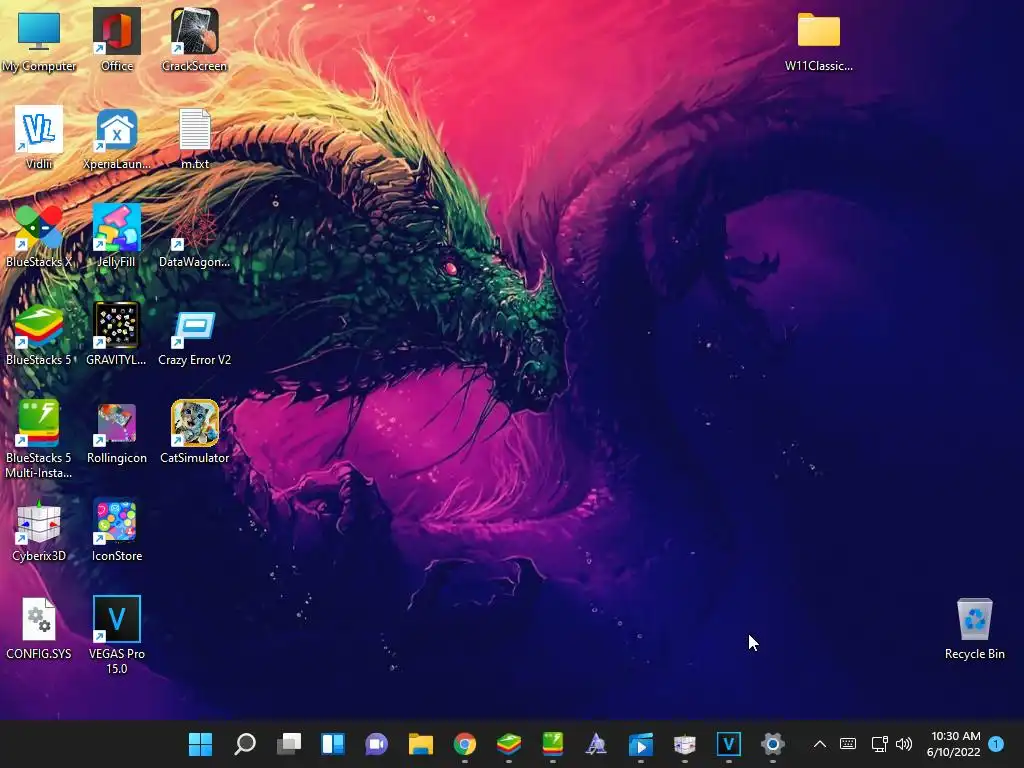Switch to Cyberix3D in the taskbar
The width and height of the screenshot is (1024, 768).
coord(684,744)
